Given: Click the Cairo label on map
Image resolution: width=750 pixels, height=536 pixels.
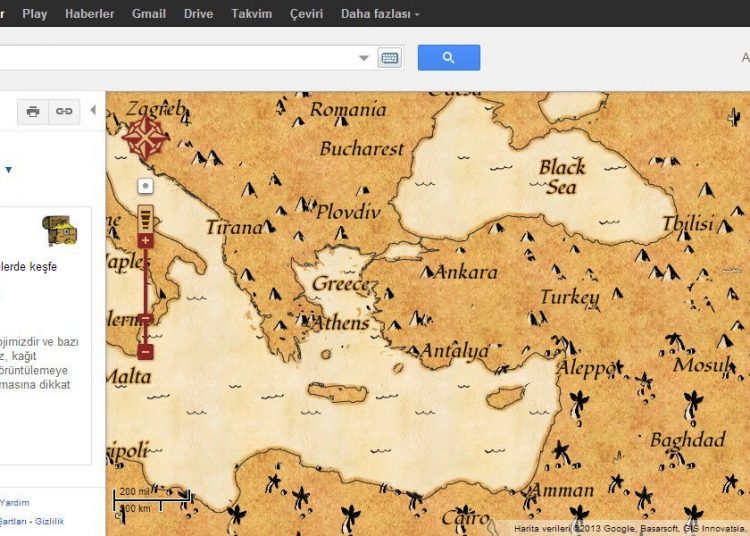Looking at the screenshot, I should tap(465, 517).
